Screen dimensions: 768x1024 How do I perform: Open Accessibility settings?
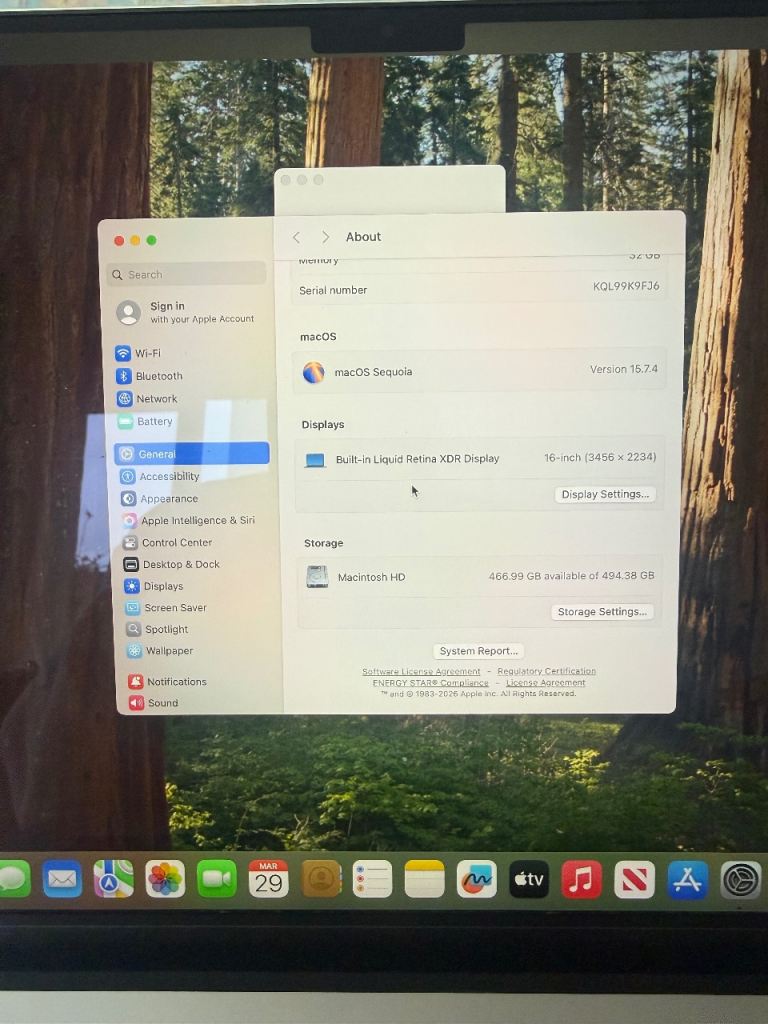169,477
